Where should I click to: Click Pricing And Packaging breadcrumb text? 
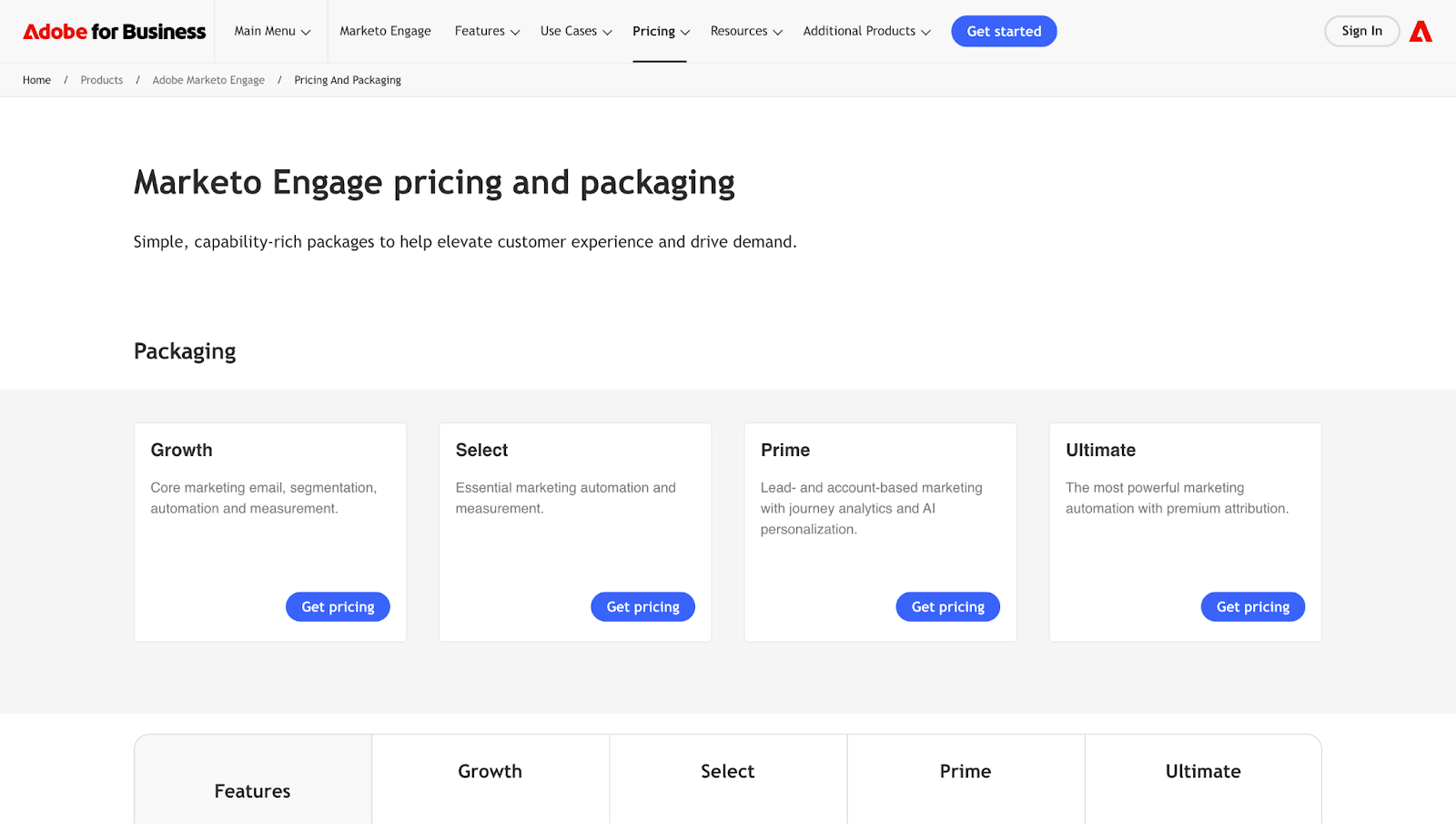348,80
